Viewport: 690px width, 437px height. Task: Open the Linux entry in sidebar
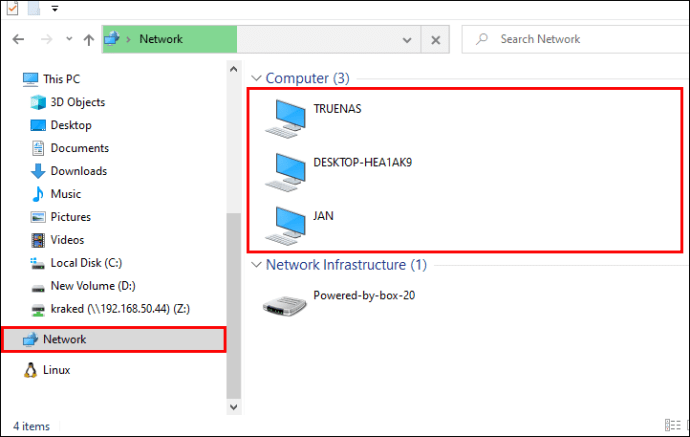[56, 370]
